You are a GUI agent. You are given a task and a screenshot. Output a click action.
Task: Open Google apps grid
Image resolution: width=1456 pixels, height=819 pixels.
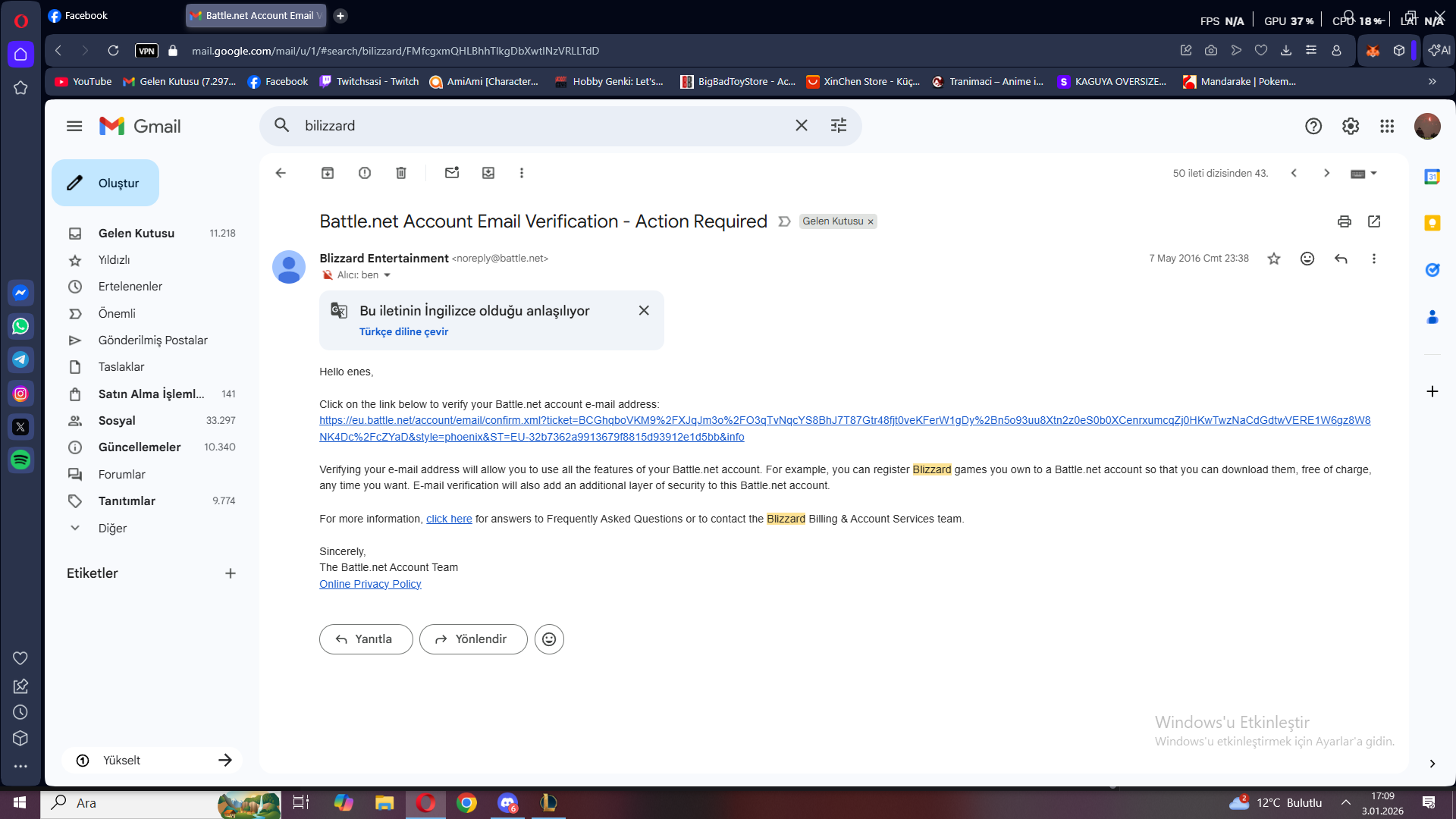coord(1387,127)
